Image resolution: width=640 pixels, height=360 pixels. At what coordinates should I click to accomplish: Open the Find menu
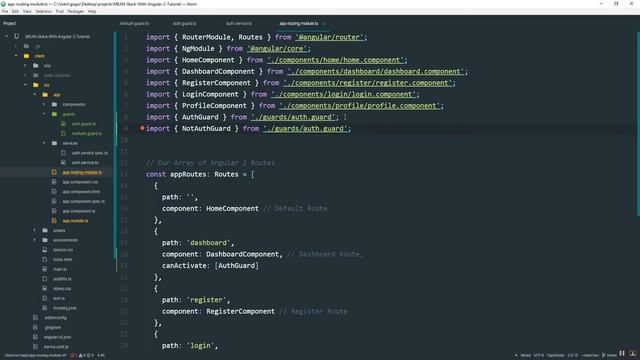[60, 11]
